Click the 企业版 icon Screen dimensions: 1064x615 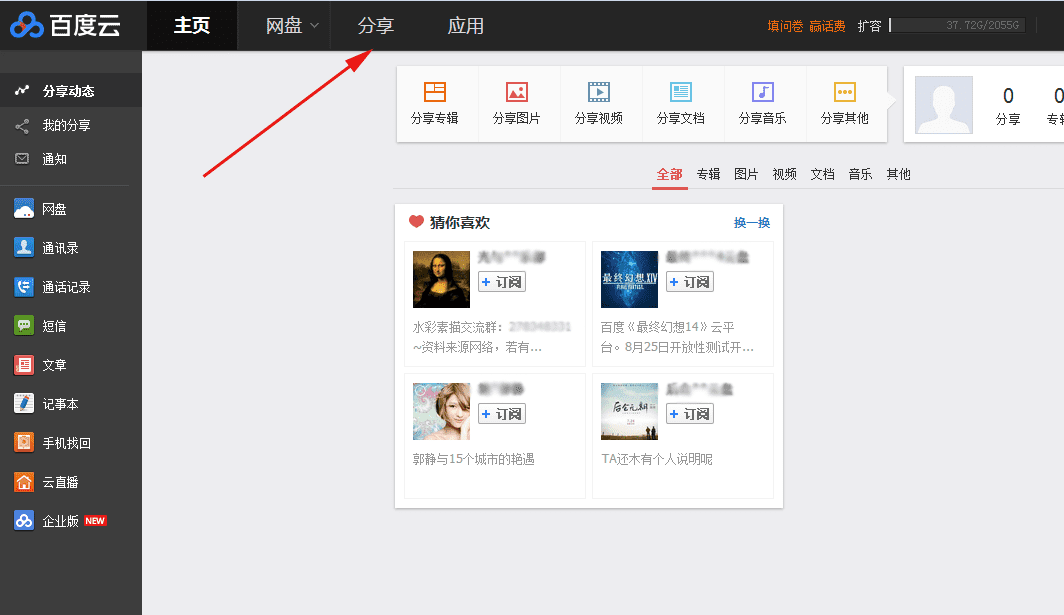click(x=24, y=521)
